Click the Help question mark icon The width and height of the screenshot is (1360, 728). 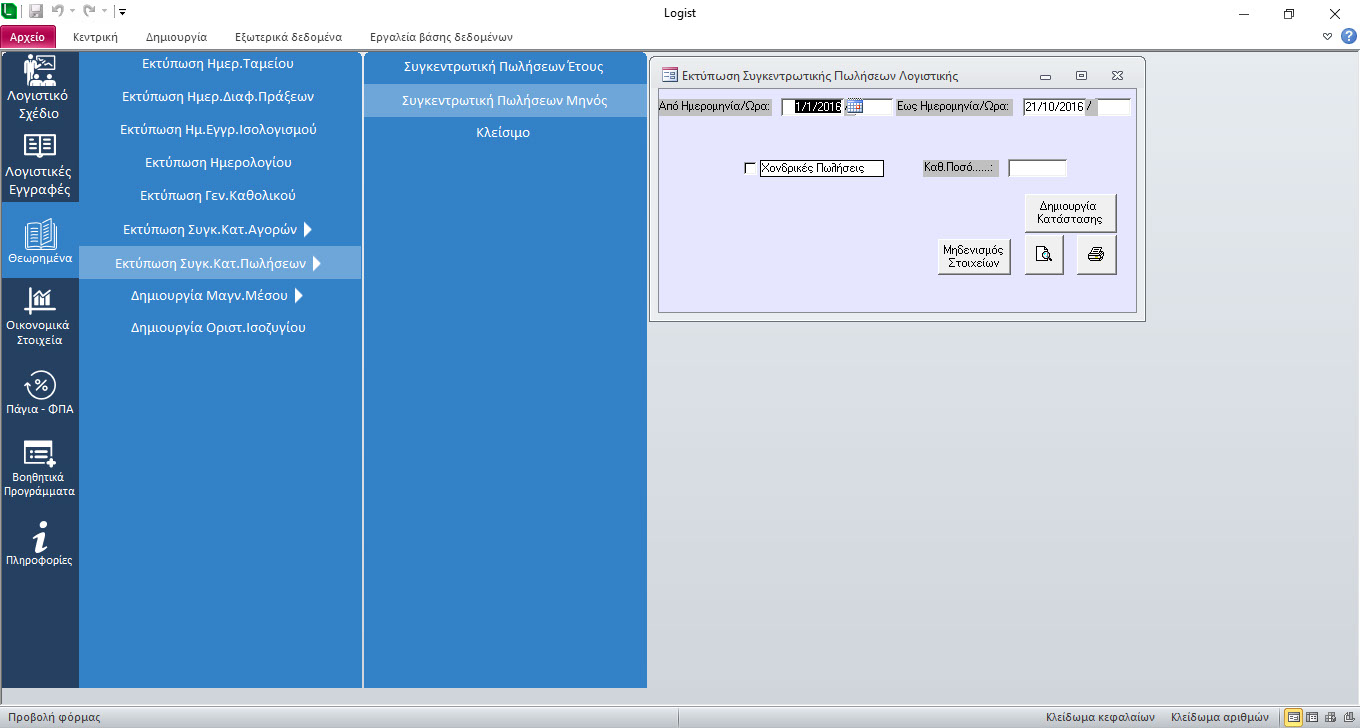[1348, 36]
